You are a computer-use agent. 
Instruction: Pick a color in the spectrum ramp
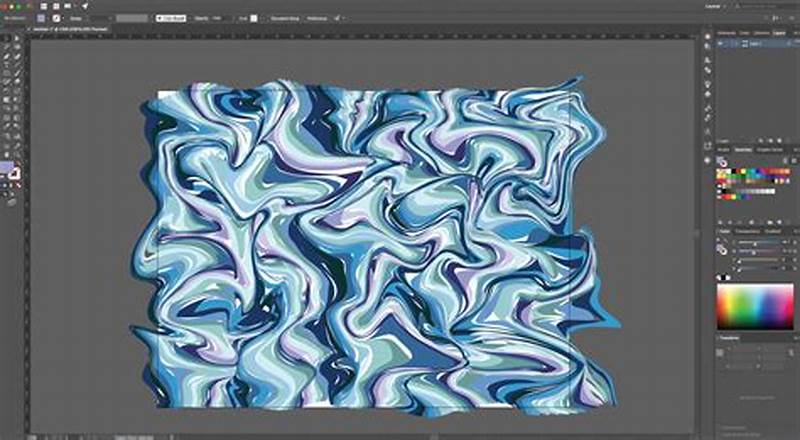pyautogui.click(x=755, y=306)
